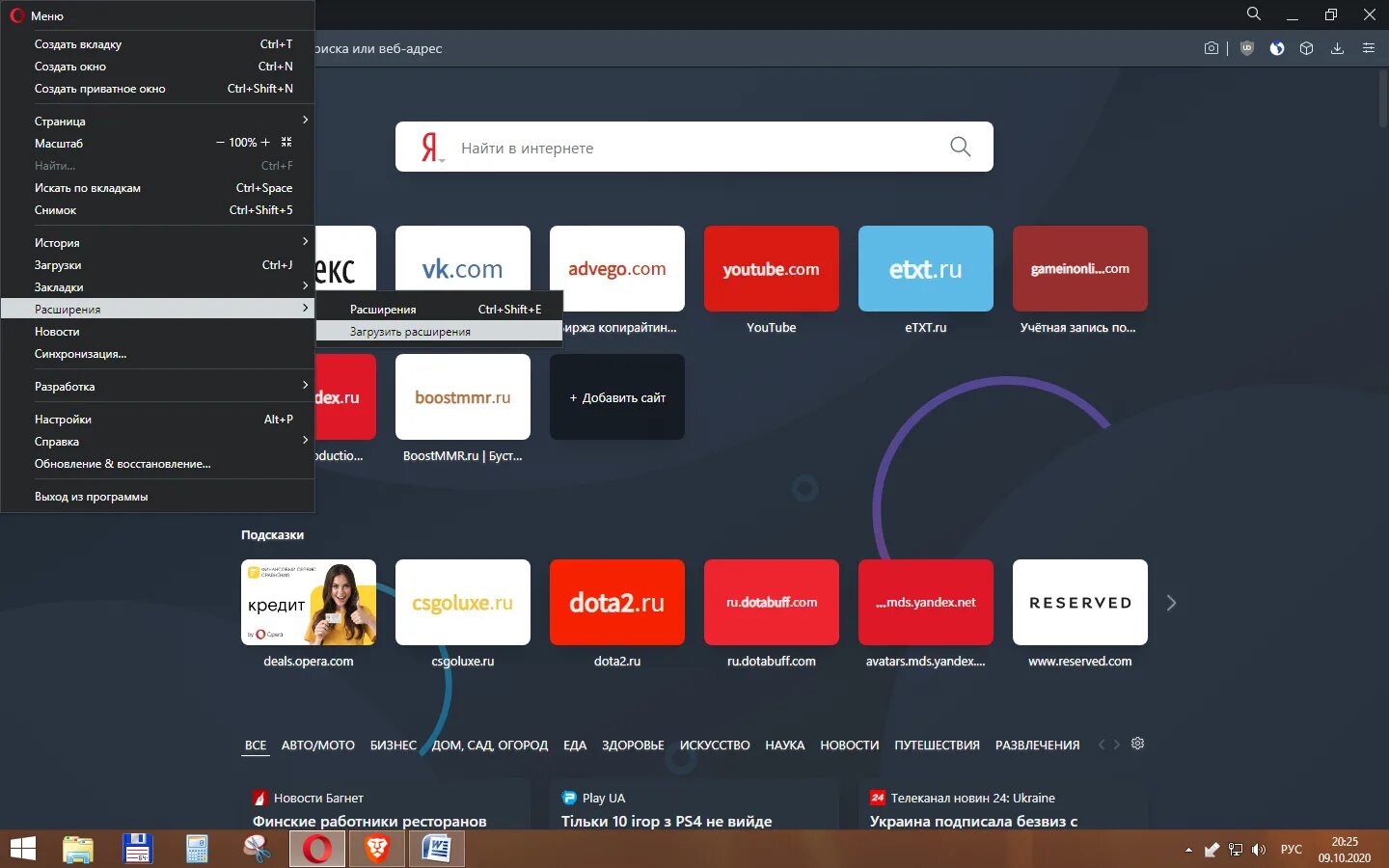Viewport: 1389px width, 868px height.
Task: Open news settings gear icon
Action: coord(1137,744)
